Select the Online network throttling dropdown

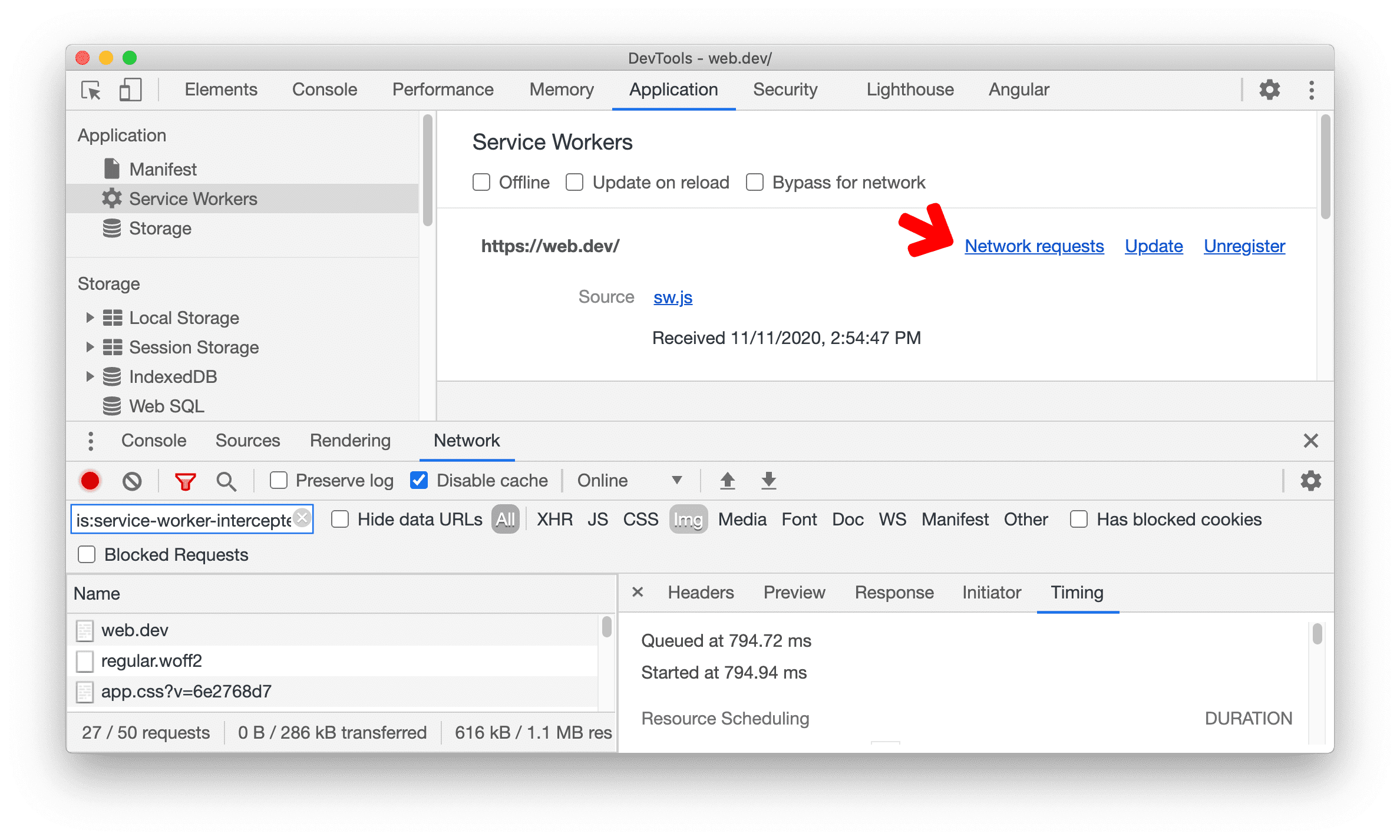tap(625, 480)
